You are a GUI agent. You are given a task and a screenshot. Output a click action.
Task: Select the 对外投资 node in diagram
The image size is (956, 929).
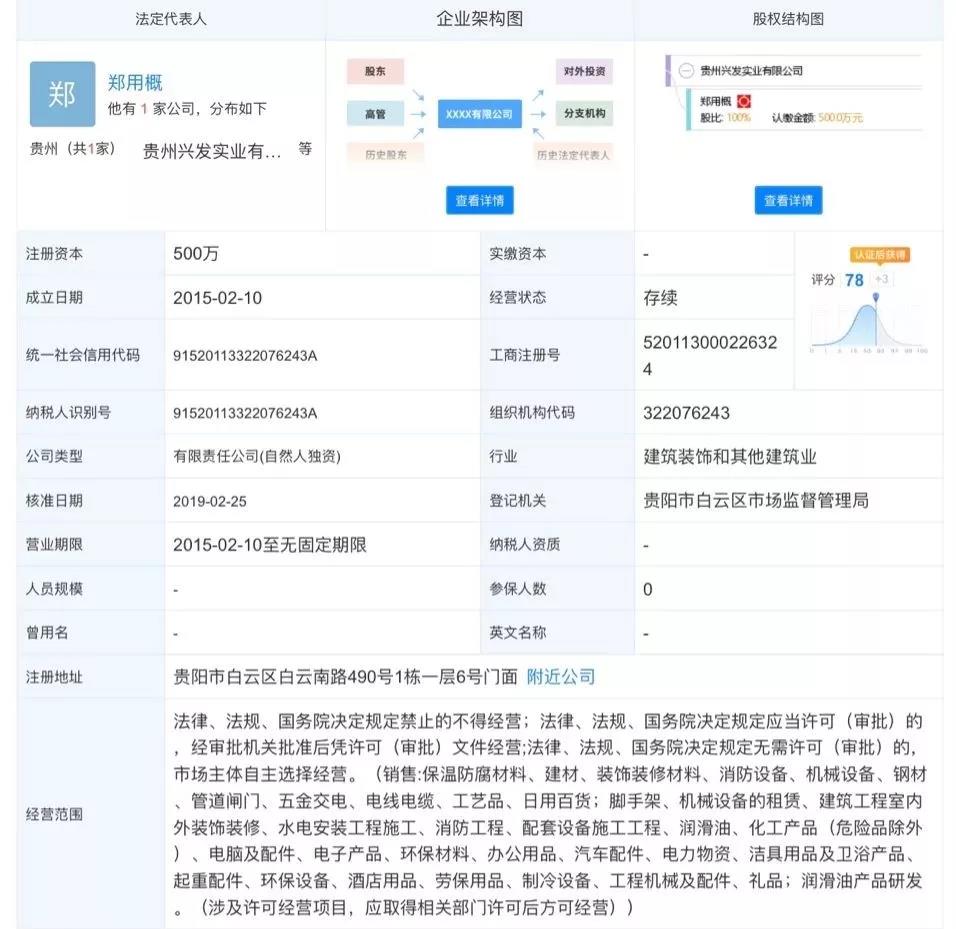pos(584,71)
